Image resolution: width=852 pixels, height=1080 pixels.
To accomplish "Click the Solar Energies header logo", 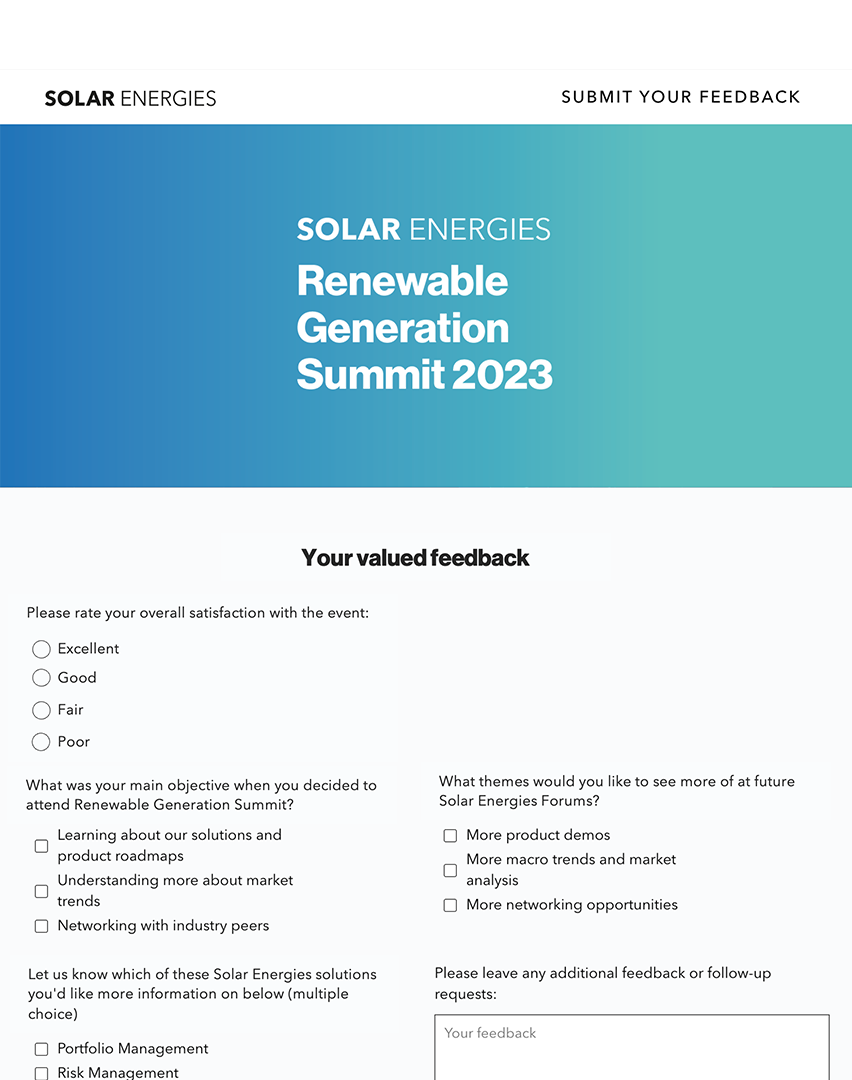I will tap(130, 98).
